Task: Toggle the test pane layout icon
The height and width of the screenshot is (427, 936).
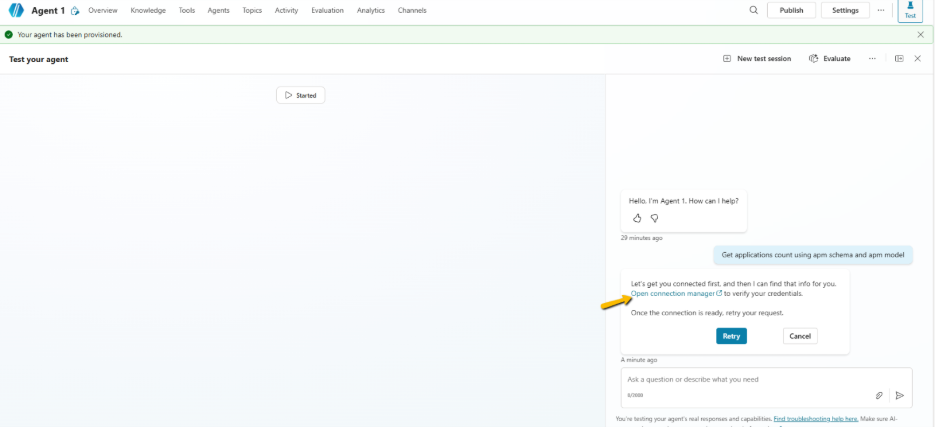Action: (899, 59)
